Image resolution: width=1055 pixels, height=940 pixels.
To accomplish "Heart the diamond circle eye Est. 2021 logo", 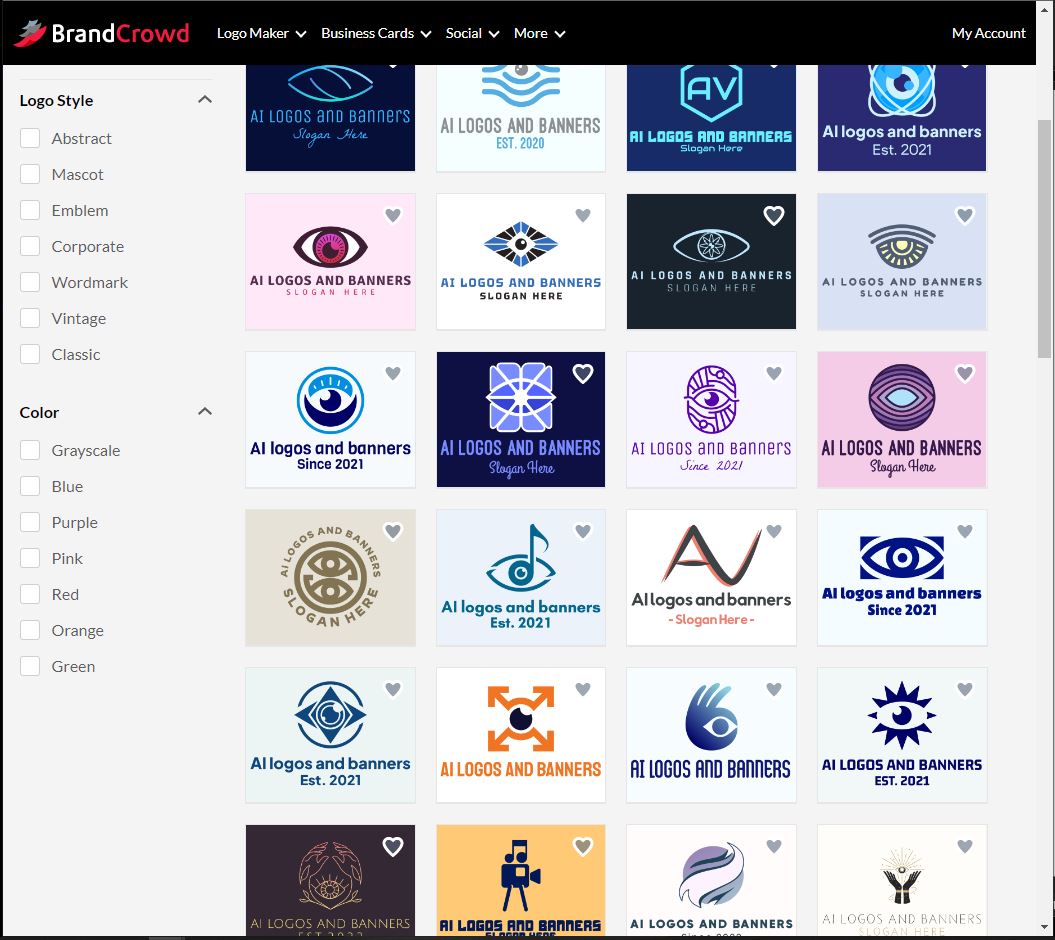I will pos(393,690).
